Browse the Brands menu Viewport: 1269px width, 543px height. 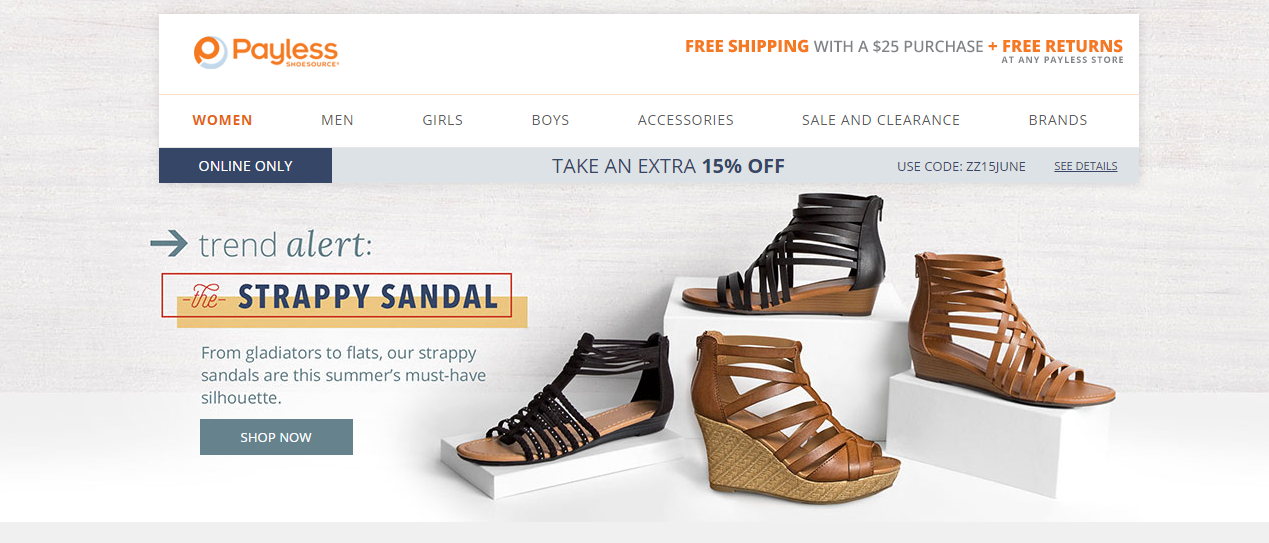pos(1058,120)
